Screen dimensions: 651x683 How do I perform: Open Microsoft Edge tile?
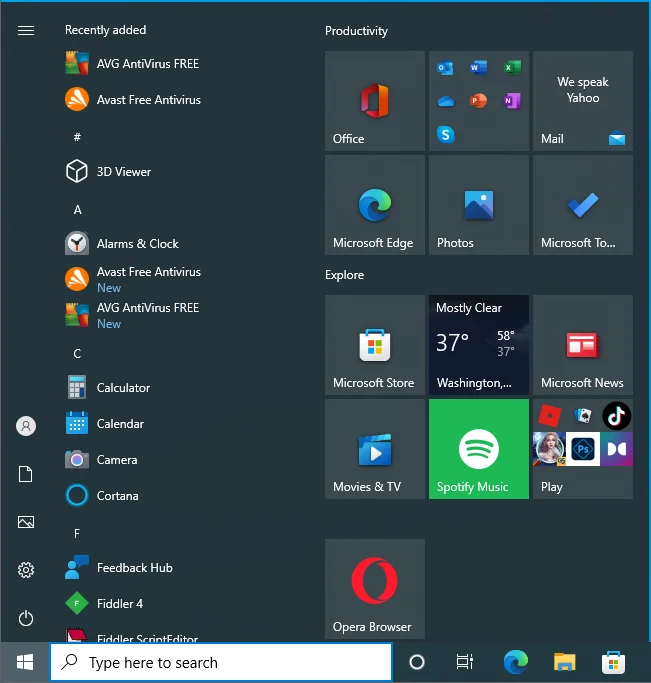pos(374,205)
